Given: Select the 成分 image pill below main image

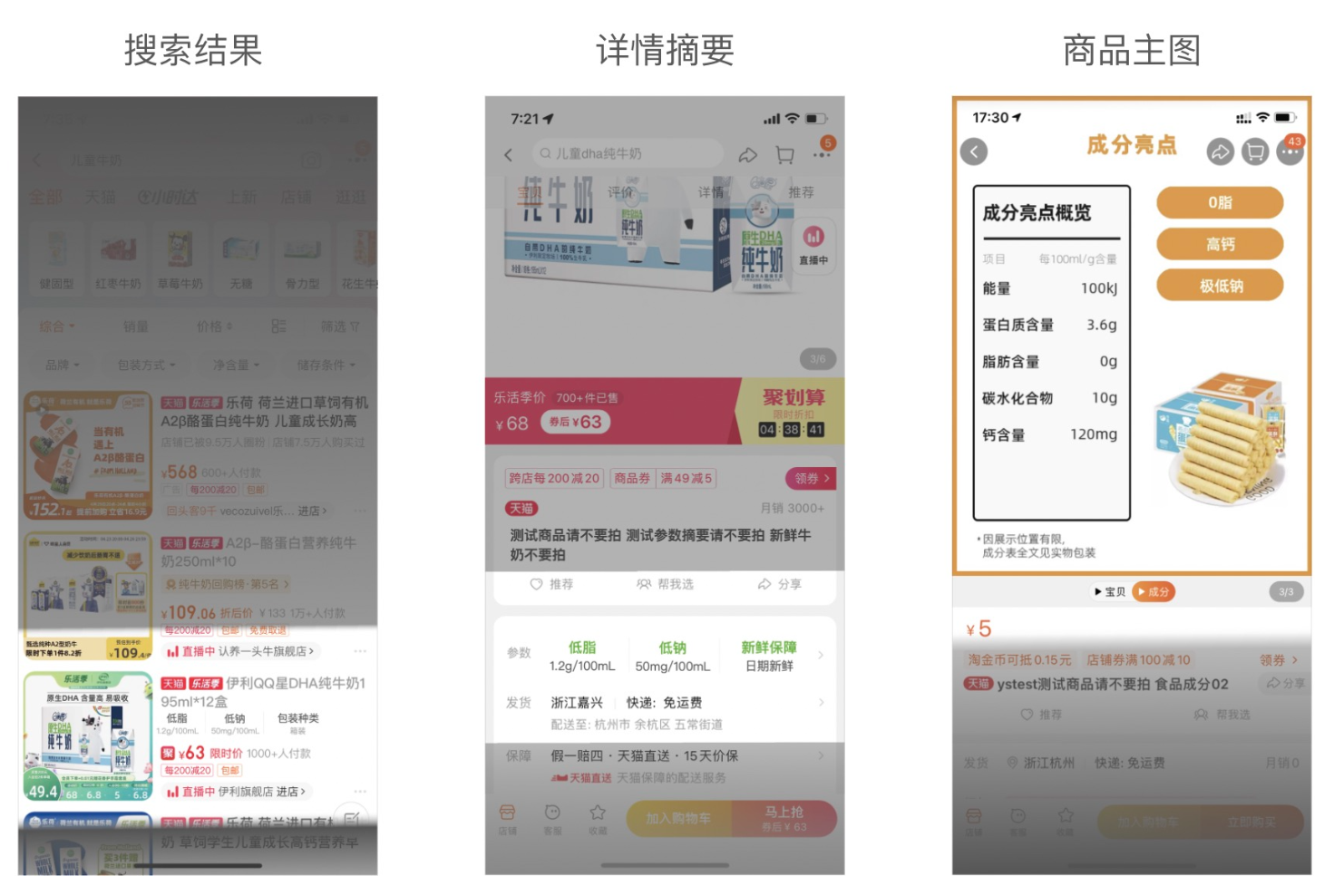Looking at the screenshot, I should click(x=1154, y=591).
